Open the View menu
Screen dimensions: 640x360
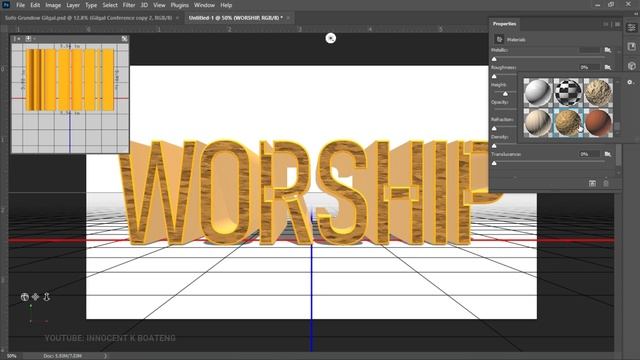tap(159, 5)
